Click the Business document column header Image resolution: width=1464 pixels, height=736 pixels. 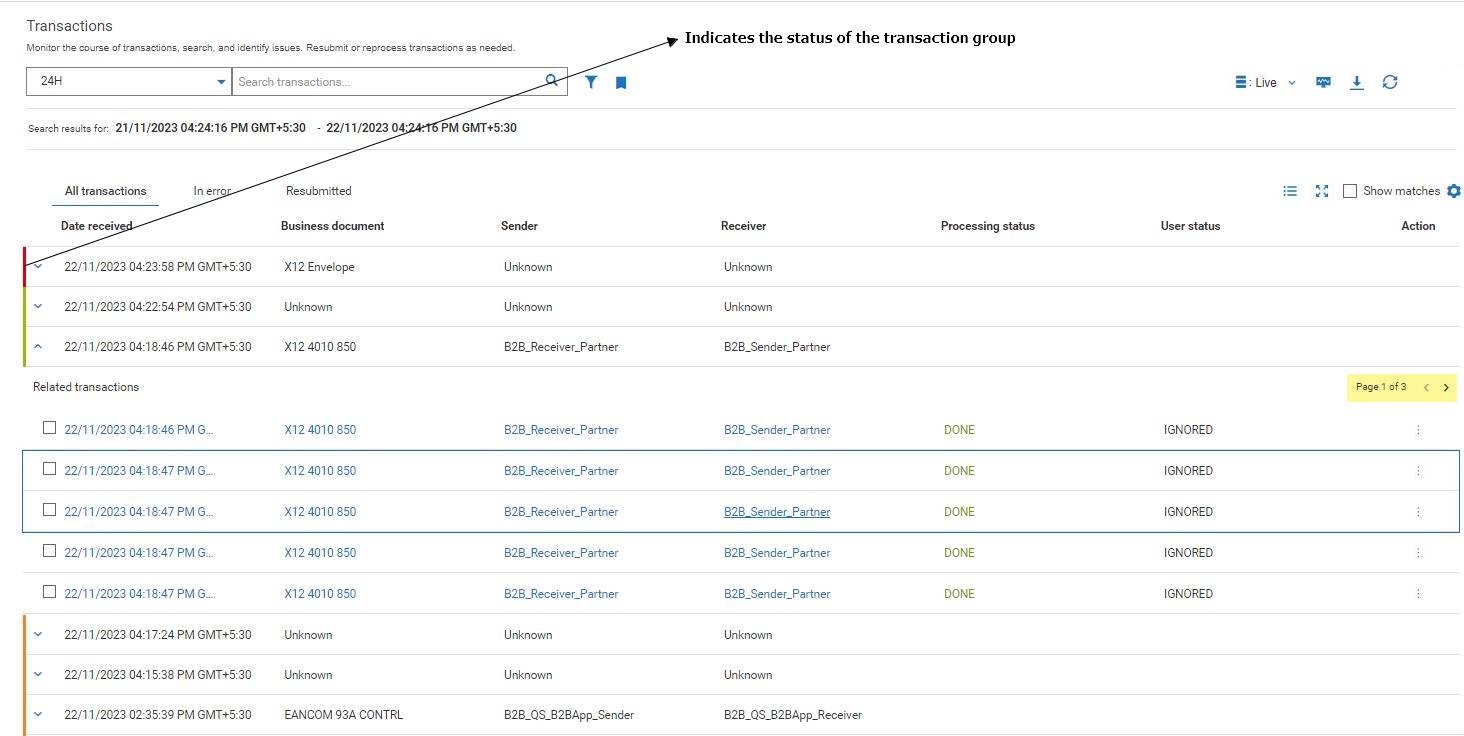332,226
